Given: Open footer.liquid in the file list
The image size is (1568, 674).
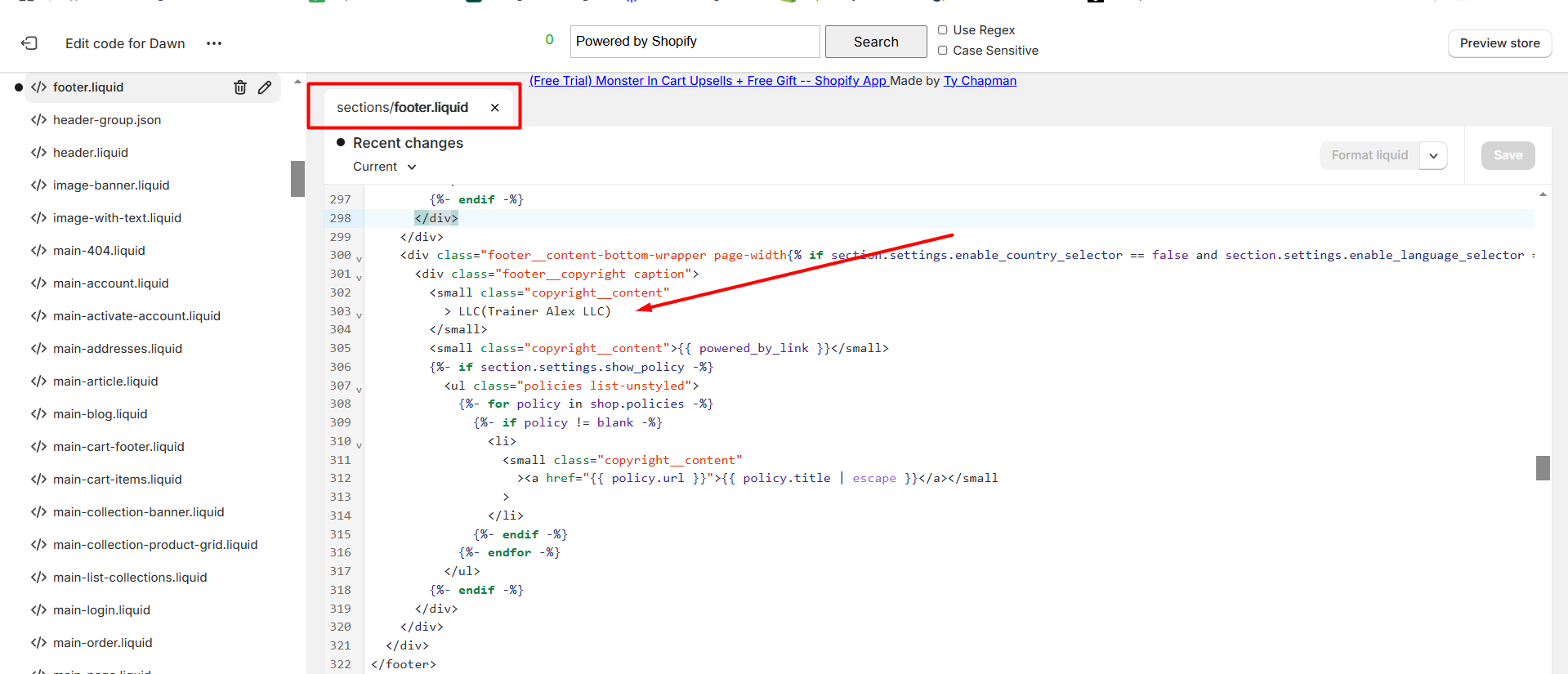Looking at the screenshot, I should [x=88, y=87].
